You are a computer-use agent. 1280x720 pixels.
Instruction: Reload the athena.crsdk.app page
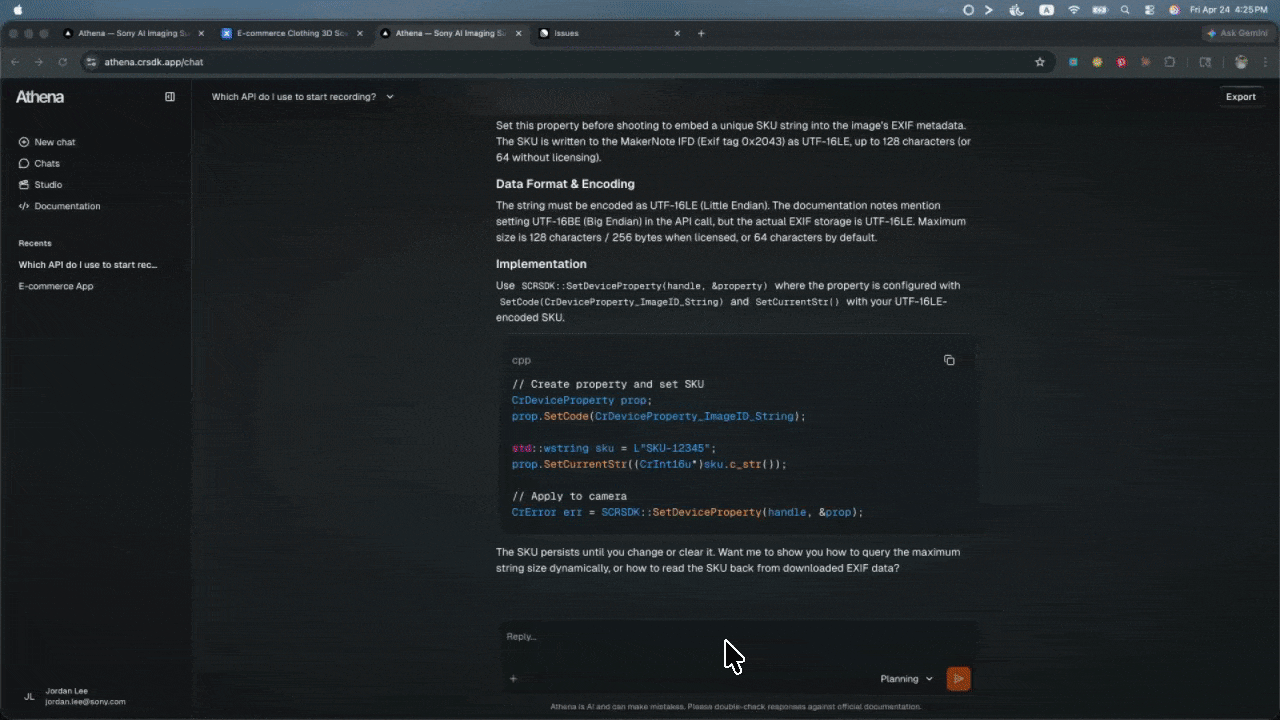pyautogui.click(x=62, y=62)
